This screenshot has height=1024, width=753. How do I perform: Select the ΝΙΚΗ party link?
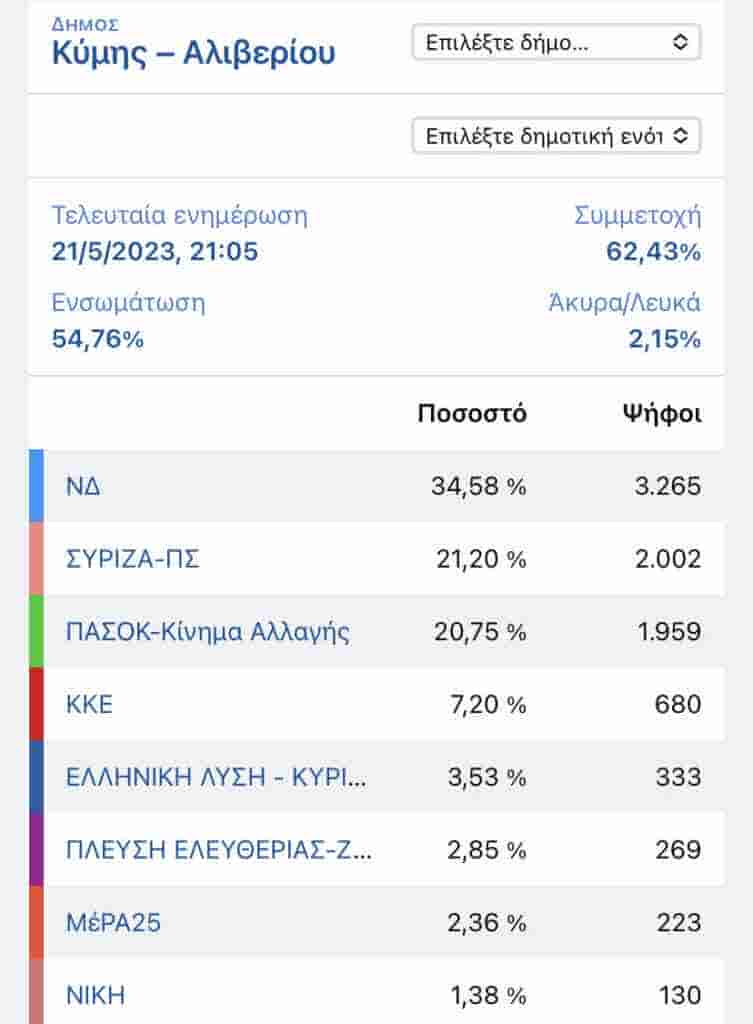(x=95, y=995)
